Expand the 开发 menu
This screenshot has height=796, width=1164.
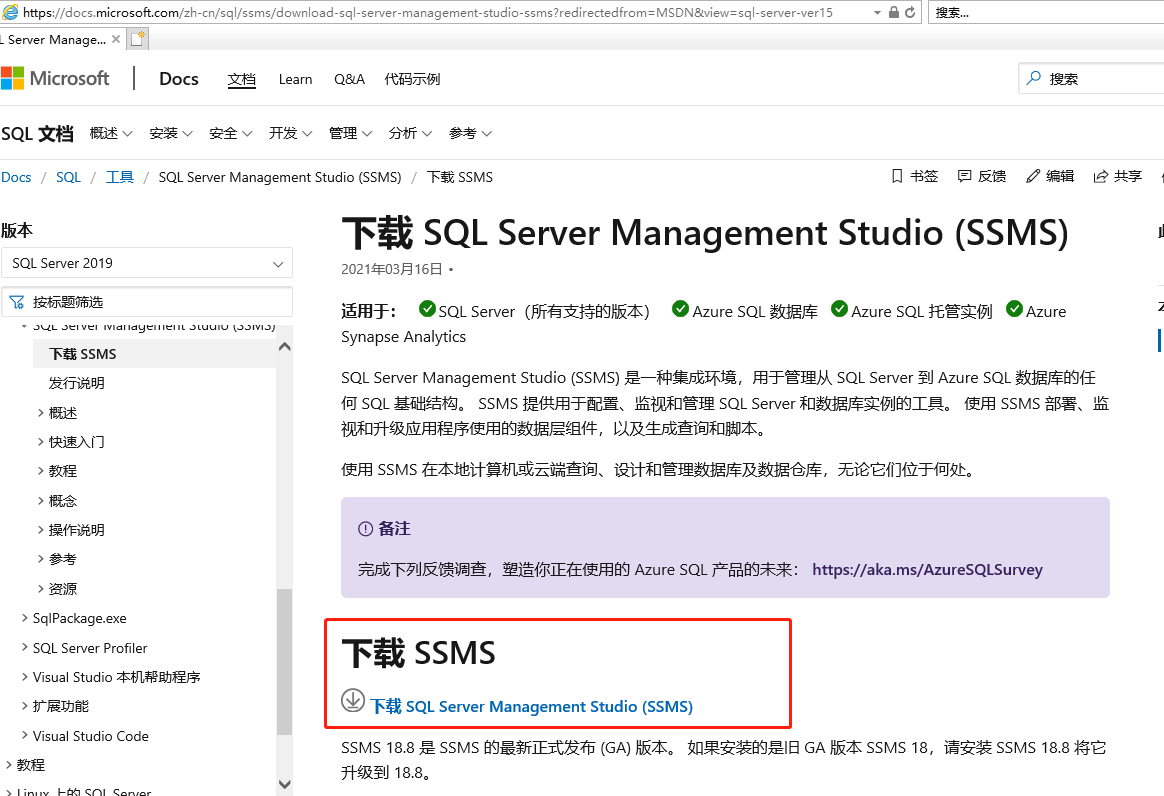290,133
